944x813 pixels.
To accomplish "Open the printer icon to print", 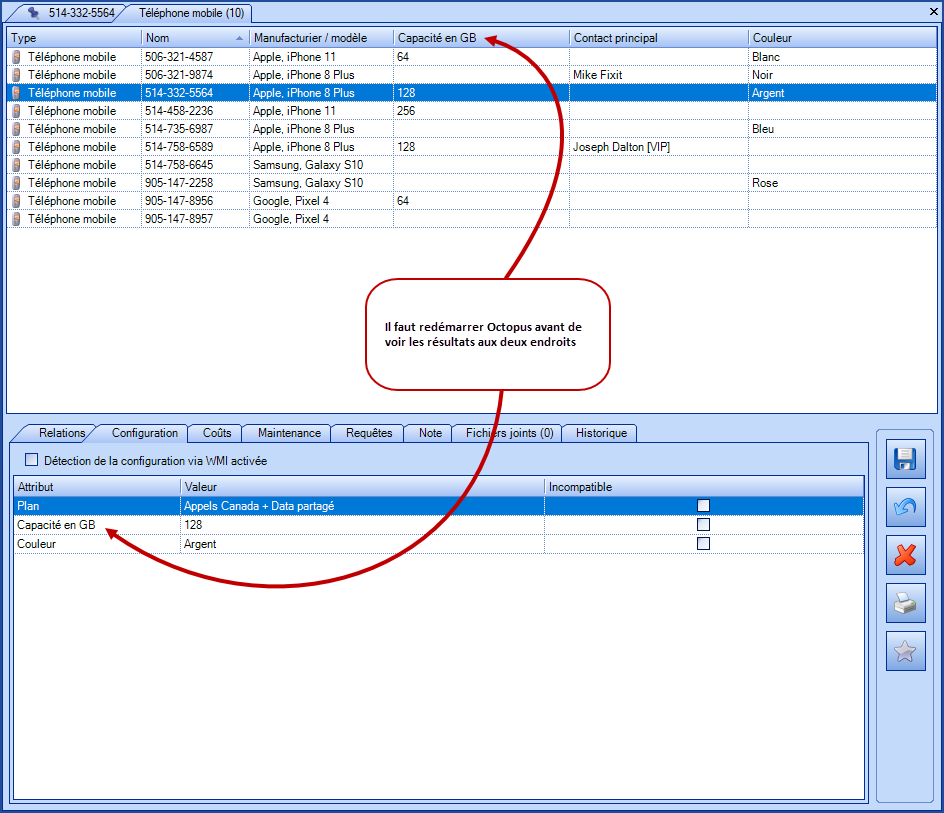I will click(x=905, y=603).
